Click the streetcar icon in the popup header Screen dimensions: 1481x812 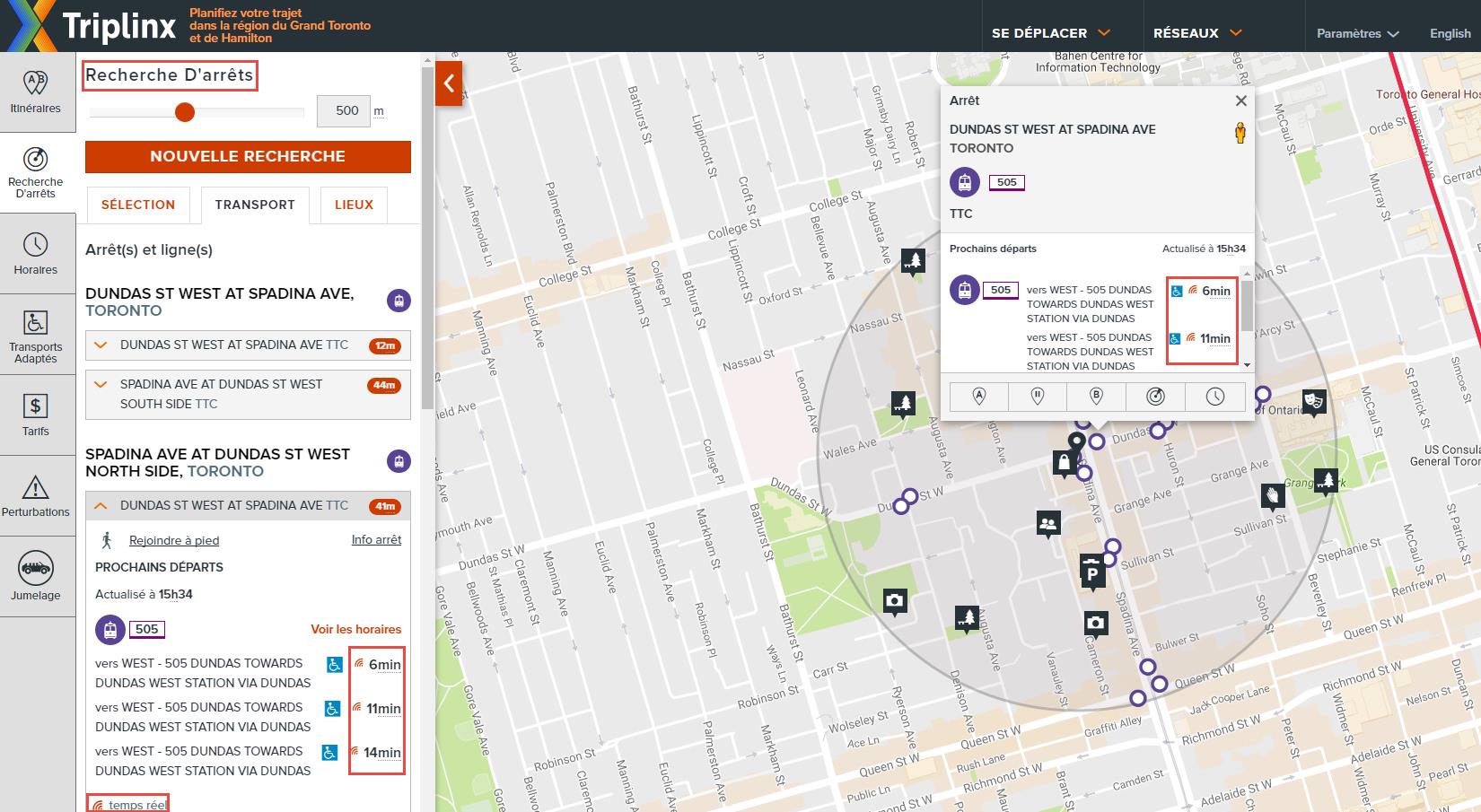pos(964,182)
